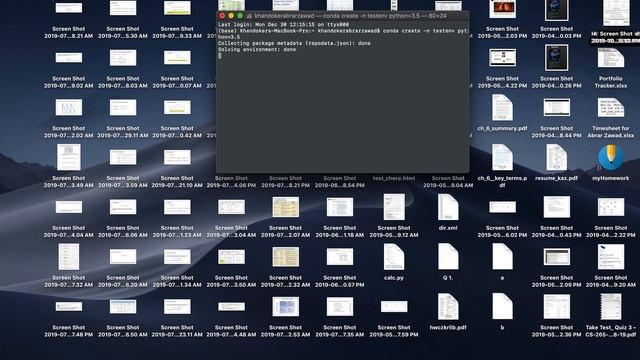This screenshot has width=640, height=360.
Task: Select Screen Shot 2019-07...2.02 AM
Action: 69,108
